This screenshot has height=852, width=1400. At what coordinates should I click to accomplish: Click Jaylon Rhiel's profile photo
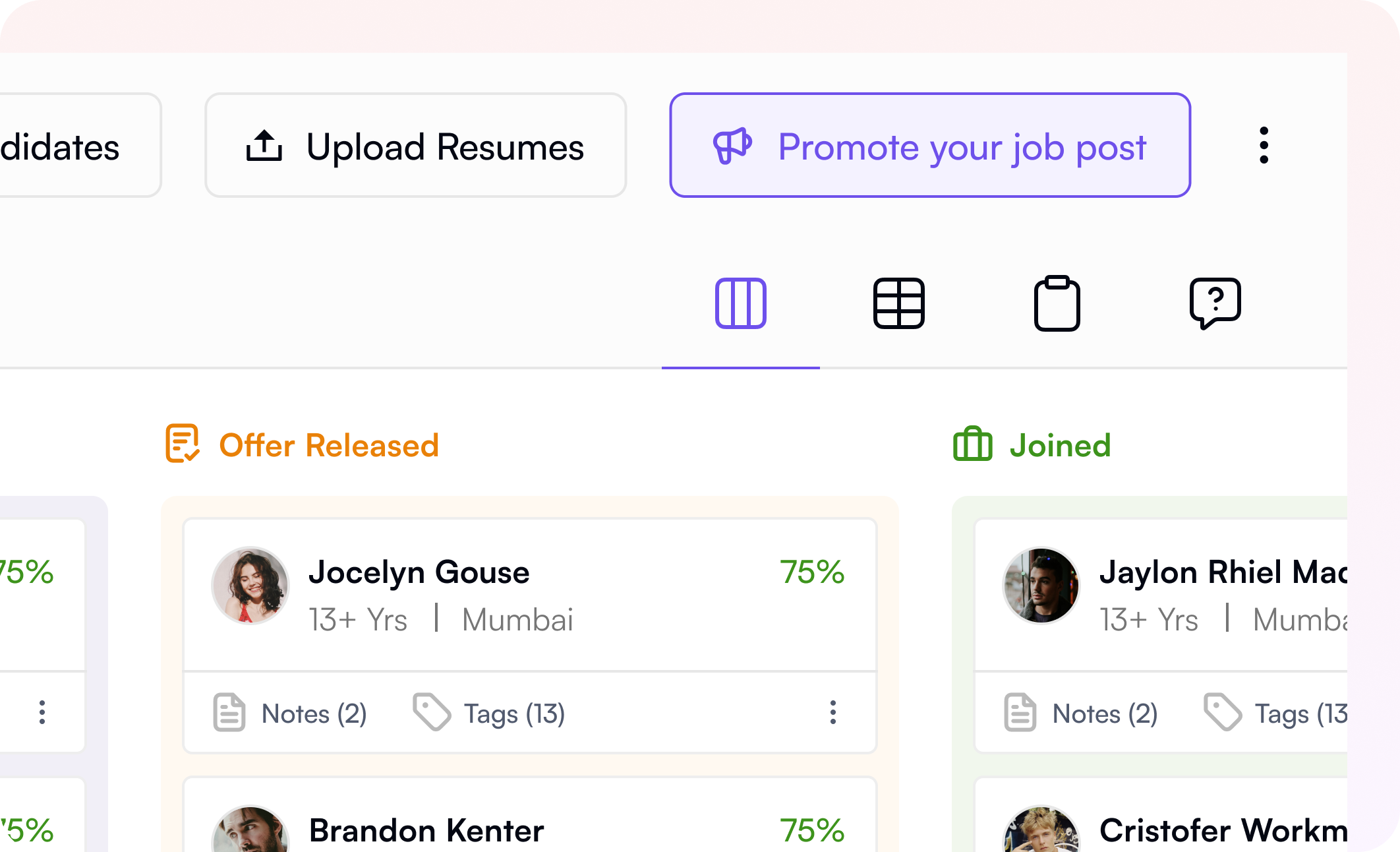tap(1041, 586)
